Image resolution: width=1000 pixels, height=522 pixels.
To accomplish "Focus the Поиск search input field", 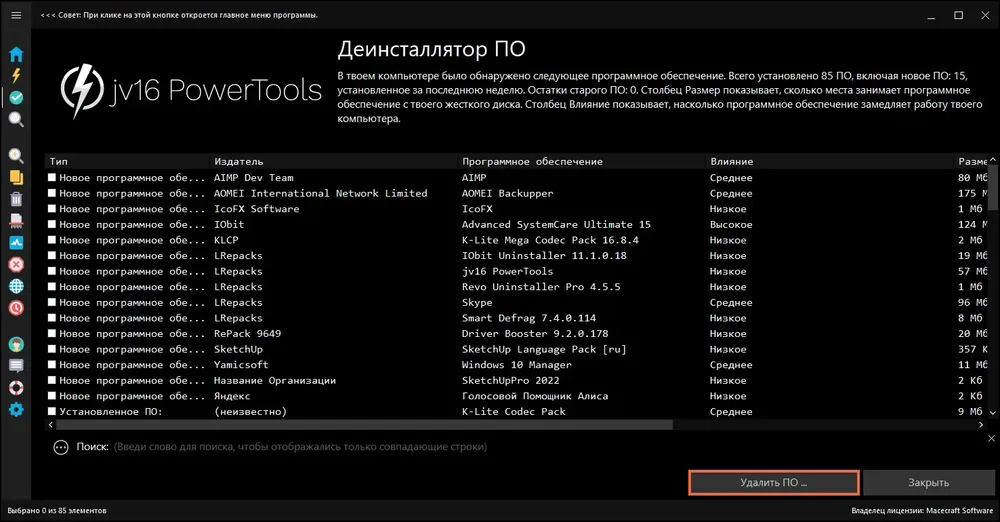I will 548,447.
